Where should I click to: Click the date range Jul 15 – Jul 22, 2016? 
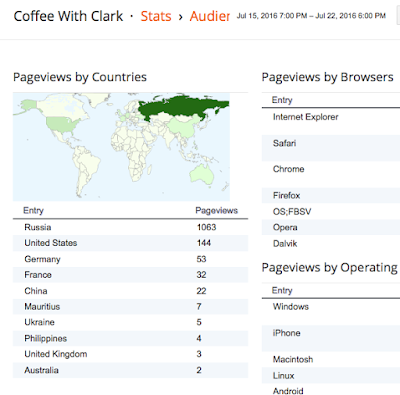[311, 16]
